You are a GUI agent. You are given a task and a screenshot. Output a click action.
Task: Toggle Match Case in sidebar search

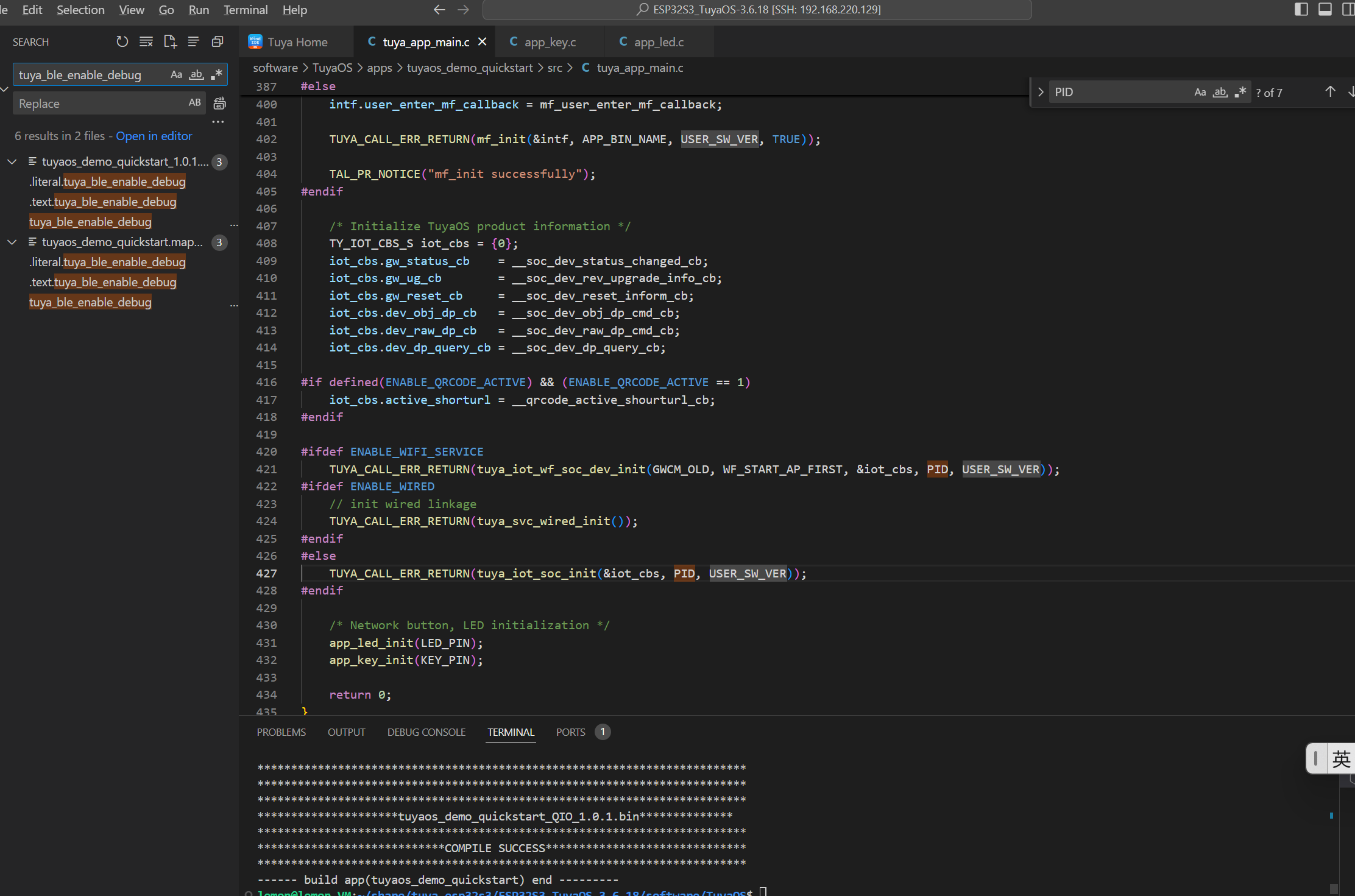(x=176, y=75)
